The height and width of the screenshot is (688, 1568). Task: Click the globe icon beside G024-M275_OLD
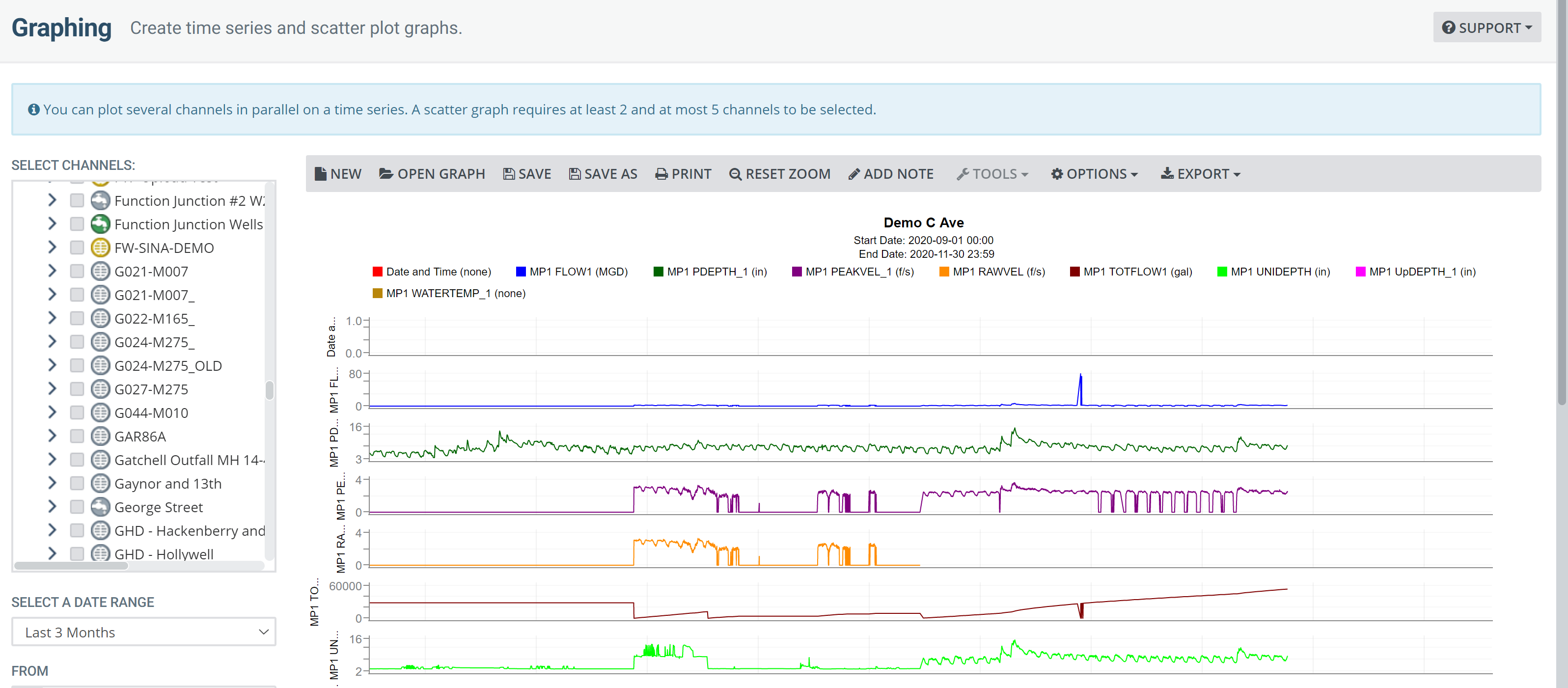tap(101, 365)
